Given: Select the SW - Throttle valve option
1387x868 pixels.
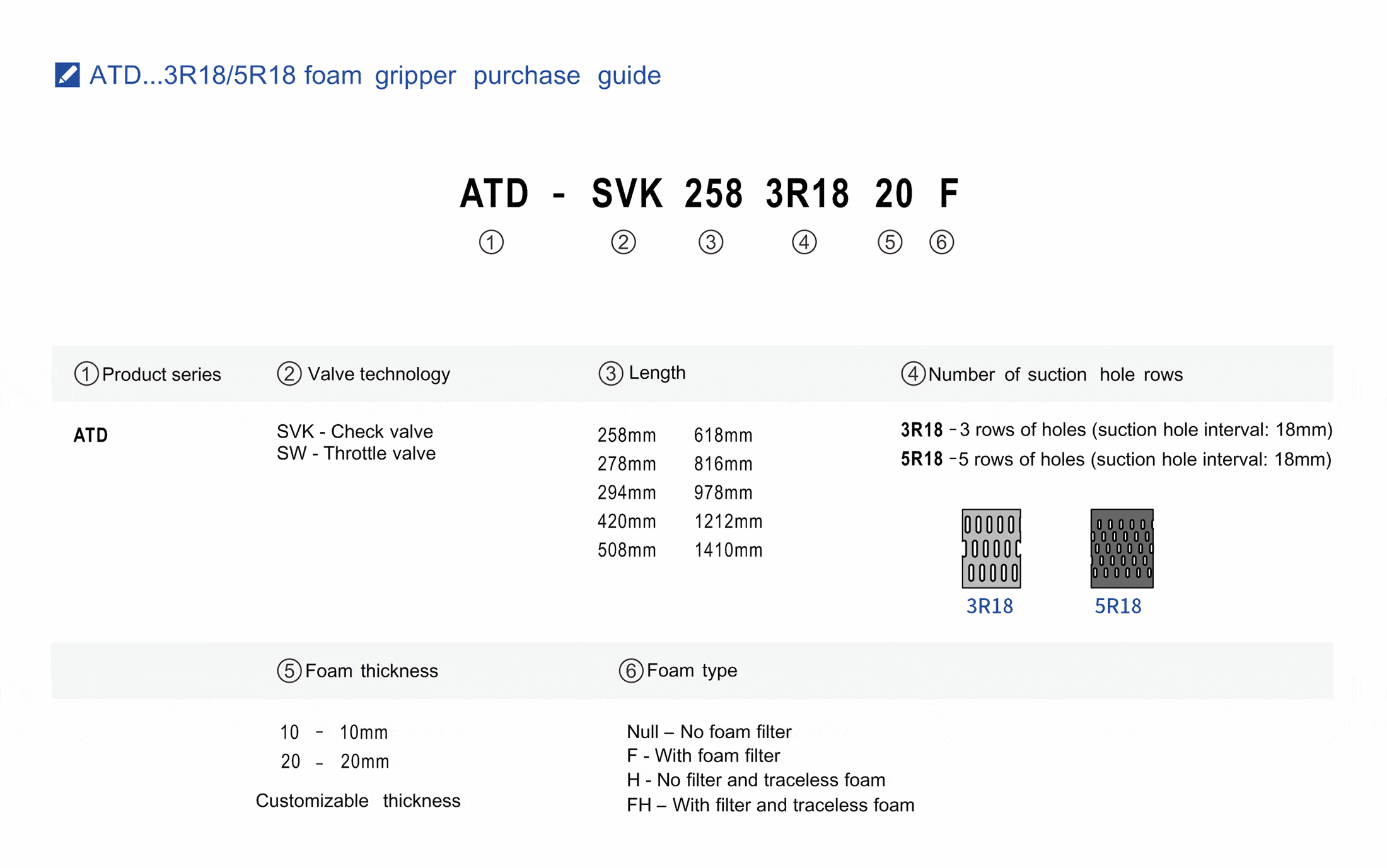Looking at the screenshot, I should point(356,453).
